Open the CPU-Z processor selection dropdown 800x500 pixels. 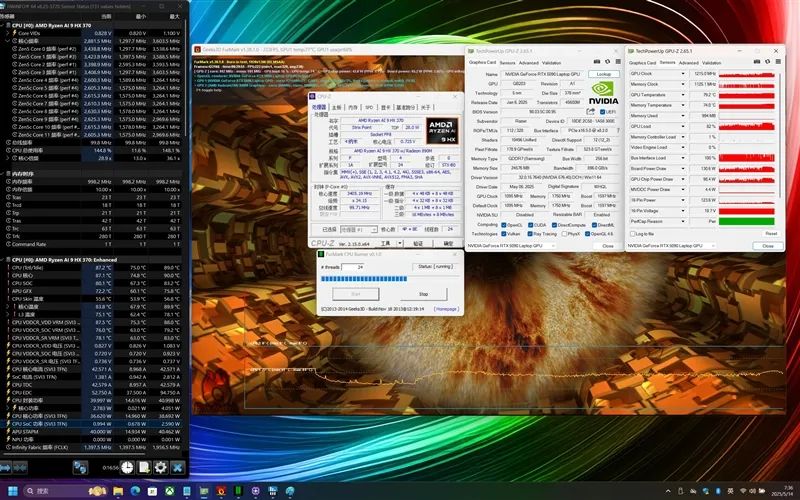[x=359, y=230]
